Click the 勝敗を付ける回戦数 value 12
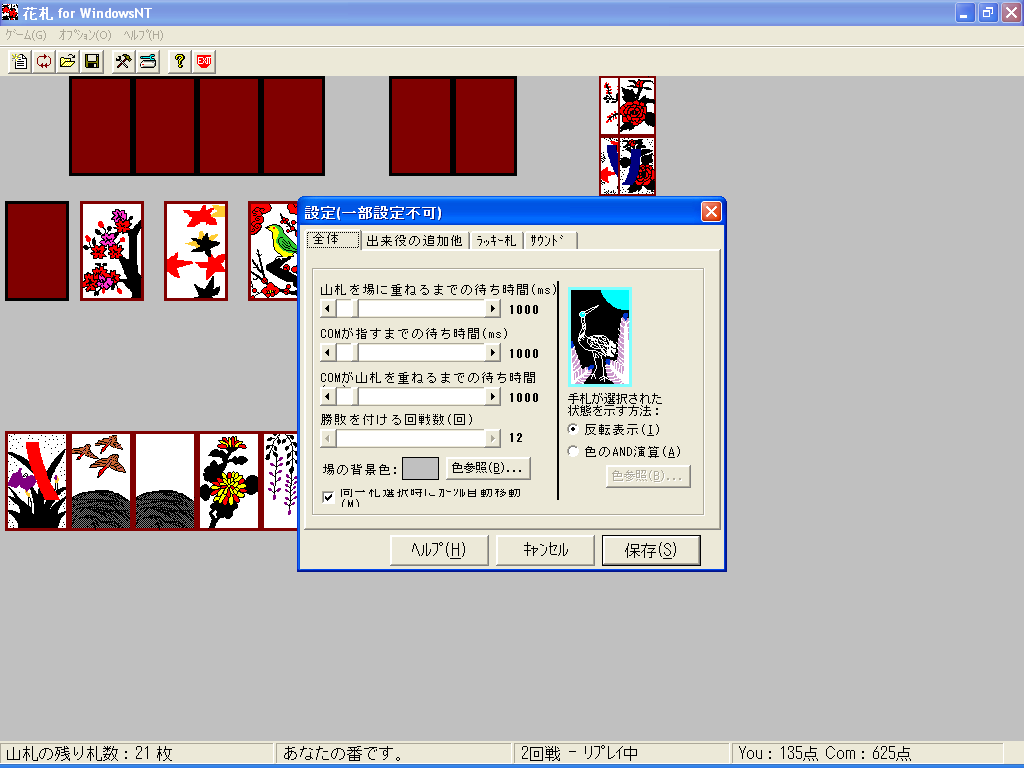The width and height of the screenshot is (1024, 768). pyautogui.click(x=516, y=438)
